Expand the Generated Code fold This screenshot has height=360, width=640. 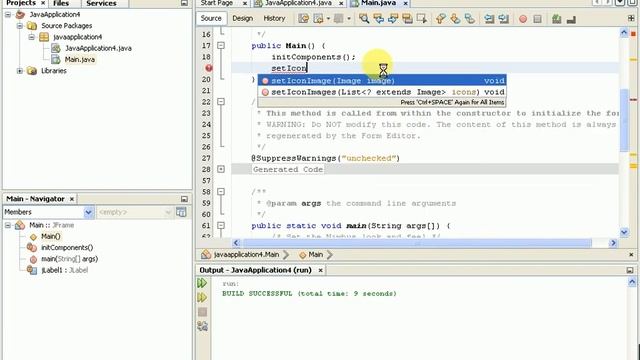[221, 169]
